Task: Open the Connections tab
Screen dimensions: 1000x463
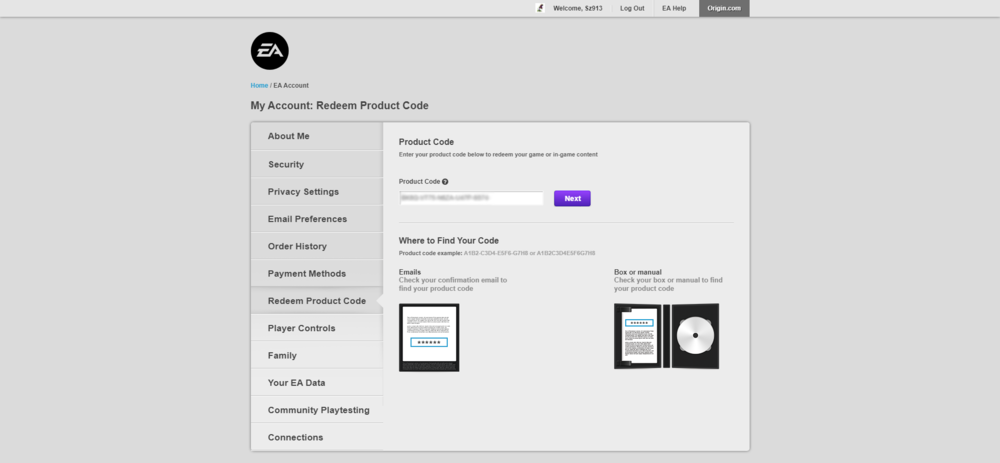Action: click(317, 437)
